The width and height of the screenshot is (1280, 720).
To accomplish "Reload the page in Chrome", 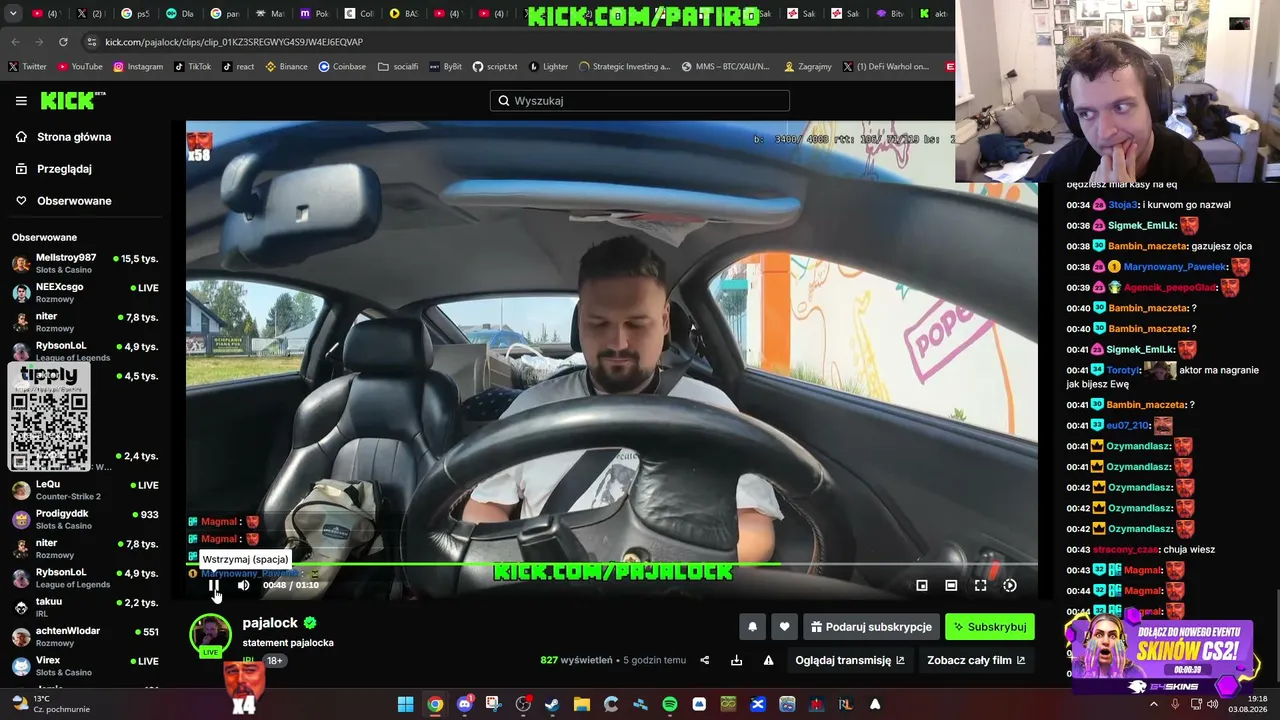I will [63, 42].
